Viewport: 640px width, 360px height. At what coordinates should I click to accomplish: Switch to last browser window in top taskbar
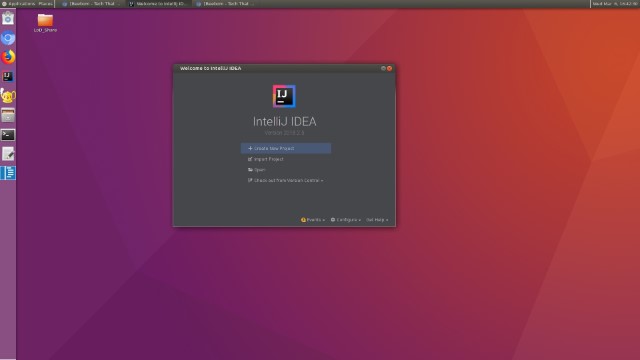[x=224, y=4]
